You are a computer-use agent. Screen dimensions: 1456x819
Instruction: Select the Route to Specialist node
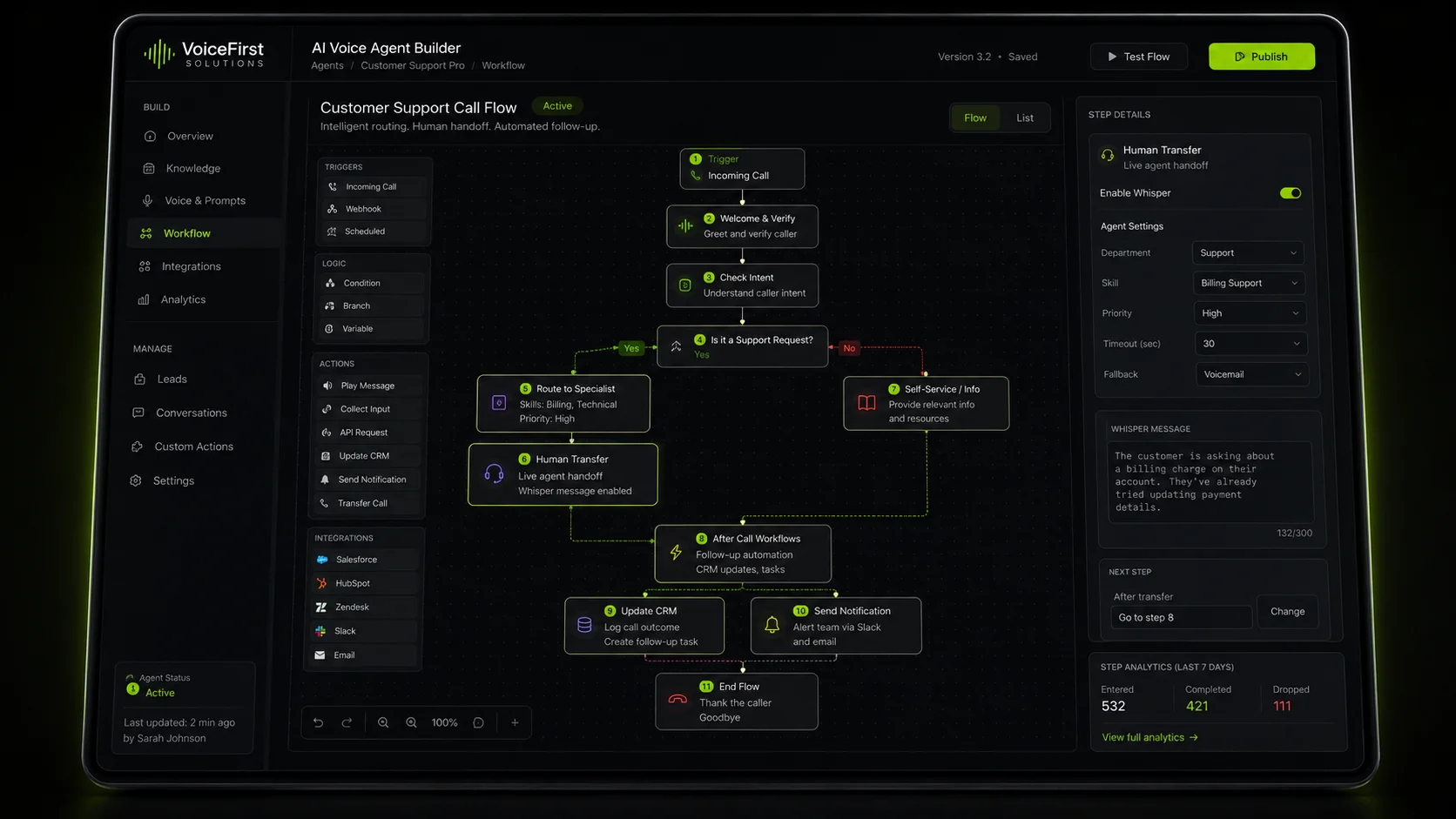pyautogui.click(x=563, y=403)
